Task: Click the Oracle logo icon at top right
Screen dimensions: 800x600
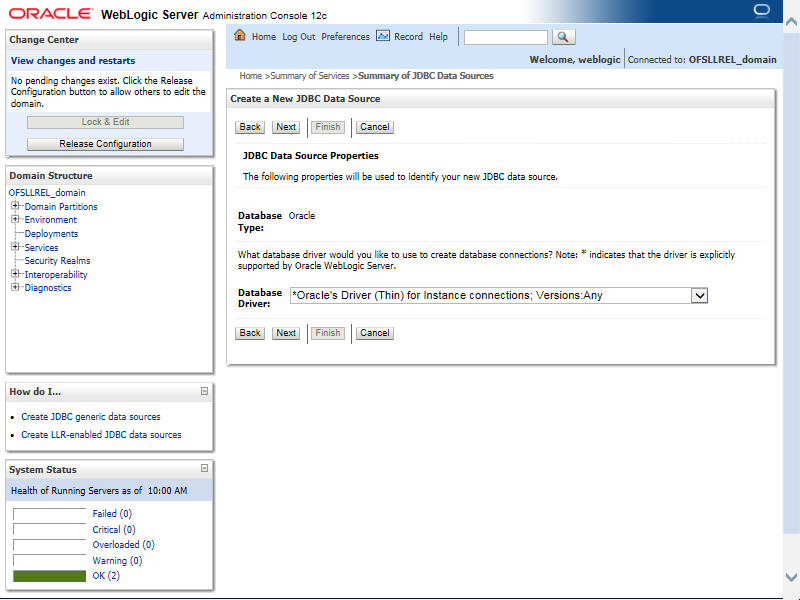Action: click(761, 11)
